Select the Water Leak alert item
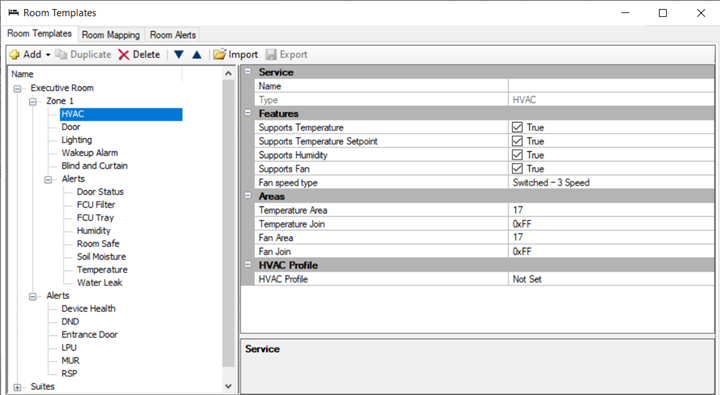Screen dimensions: 720x395 (100, 283)
